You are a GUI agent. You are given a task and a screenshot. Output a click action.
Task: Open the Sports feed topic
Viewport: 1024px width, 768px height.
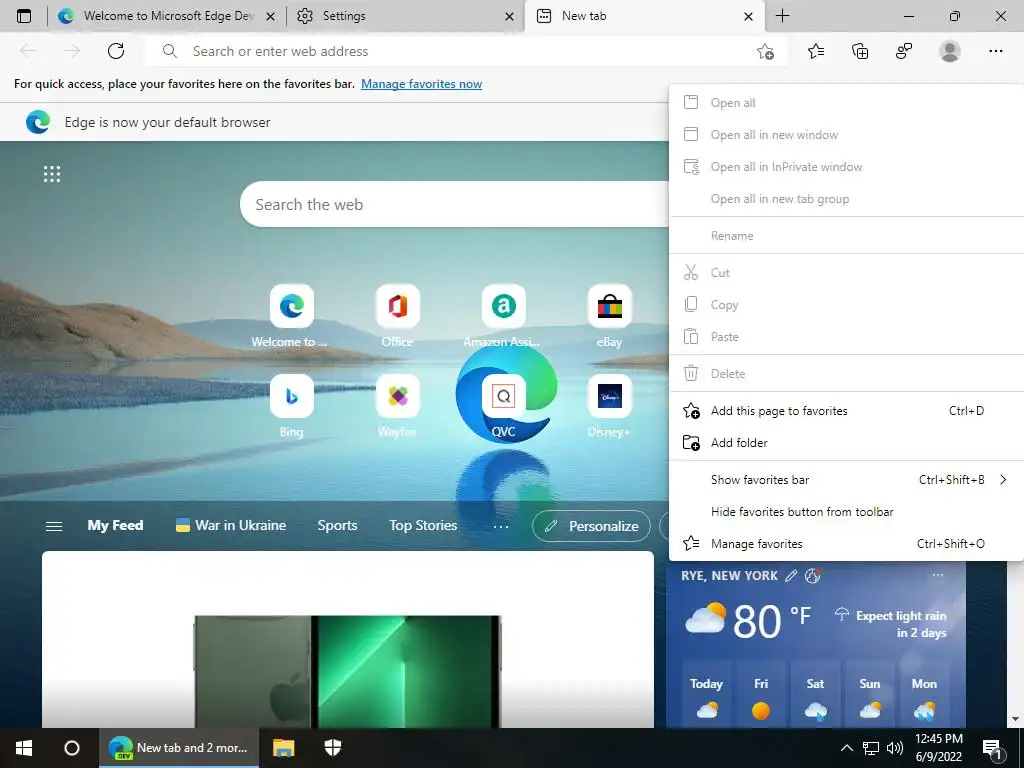tap(338, 525)
